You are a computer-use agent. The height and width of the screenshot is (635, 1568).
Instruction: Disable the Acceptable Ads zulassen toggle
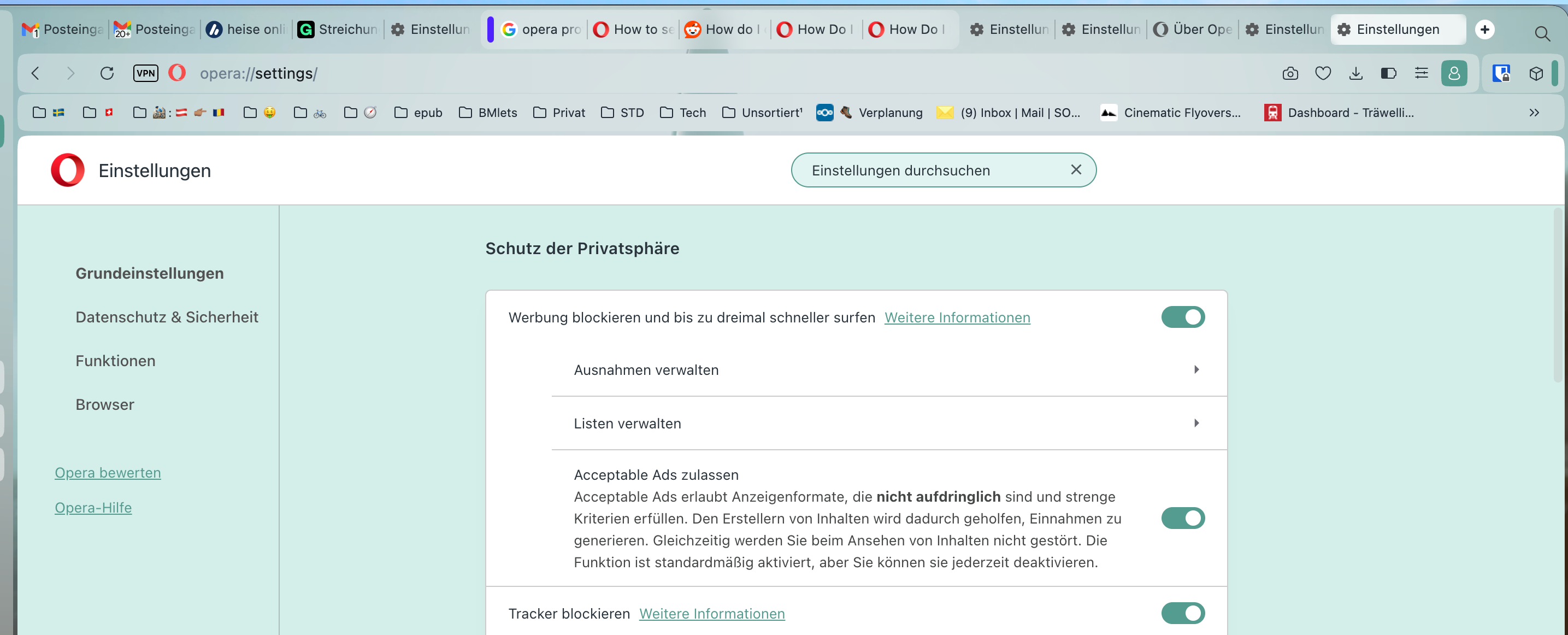pos(1182,518)
